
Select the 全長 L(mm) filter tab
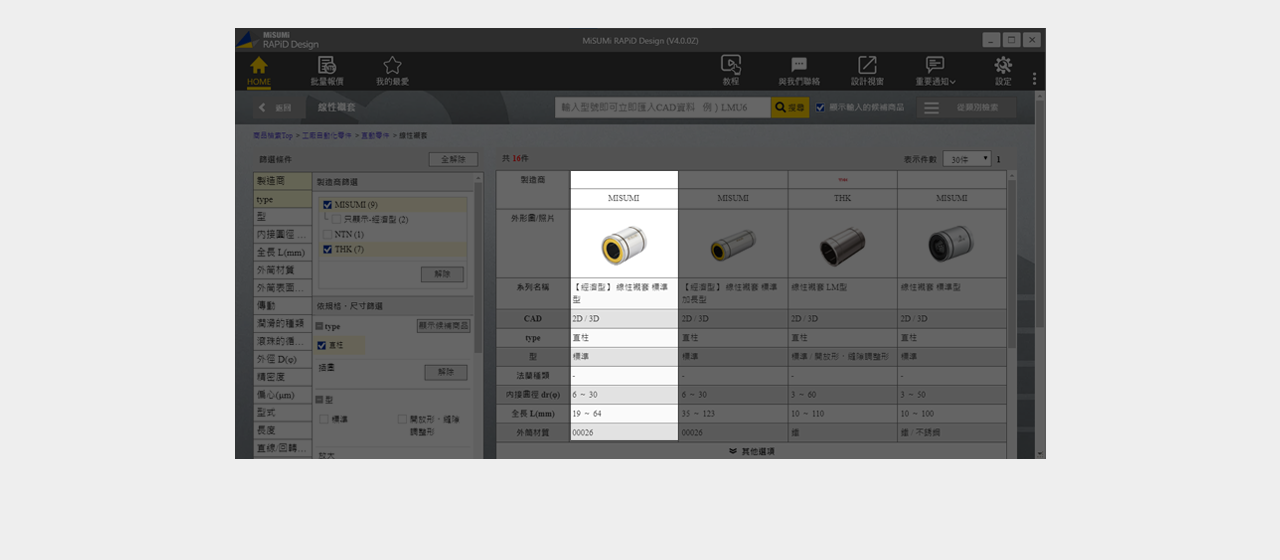282,252
